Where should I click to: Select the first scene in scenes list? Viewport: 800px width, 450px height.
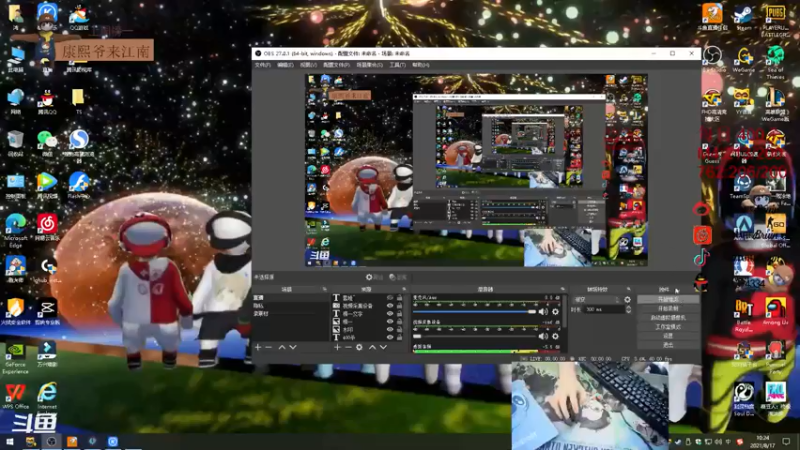click(291, 297)
